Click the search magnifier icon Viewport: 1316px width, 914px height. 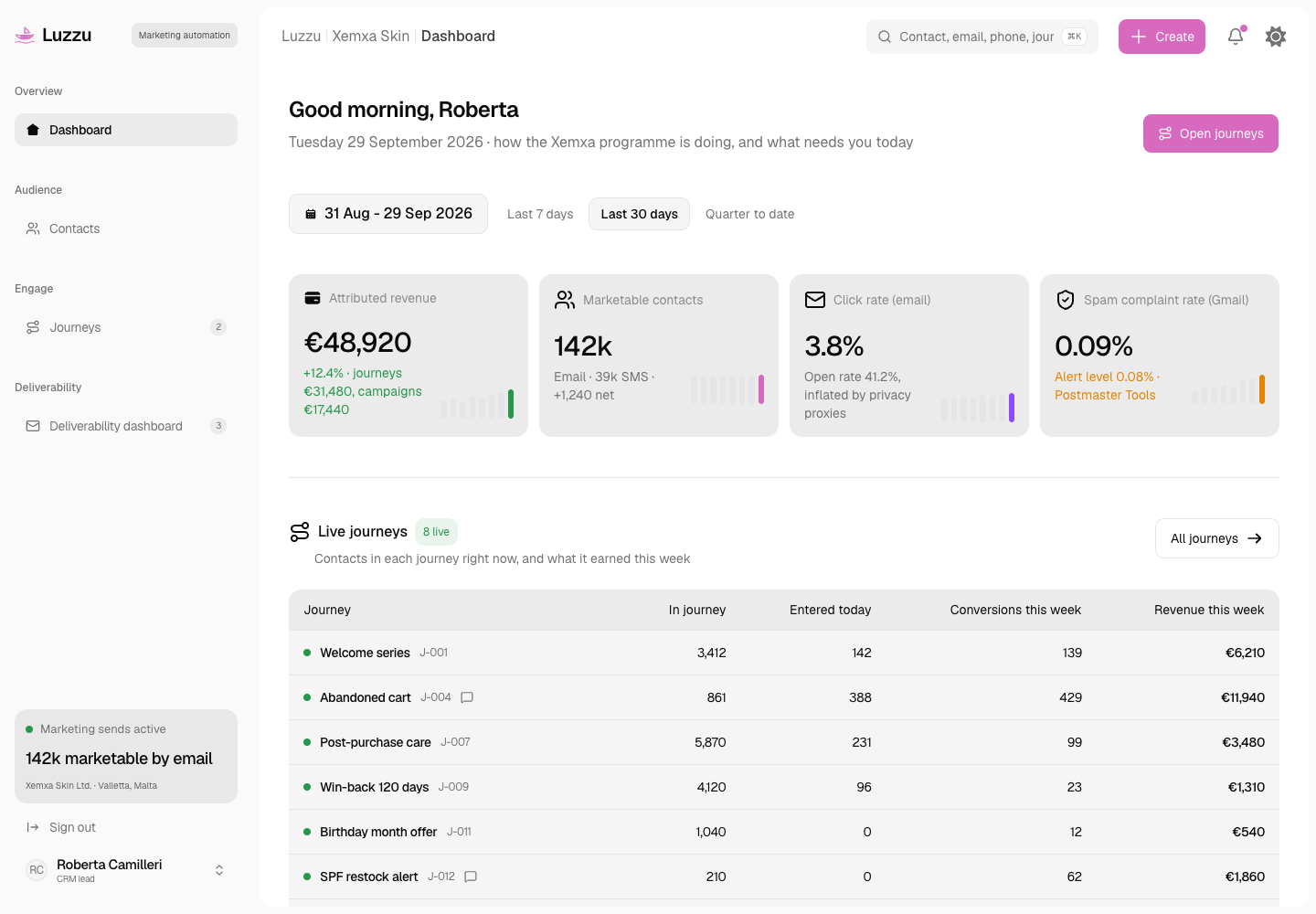[x=885, y=37]
